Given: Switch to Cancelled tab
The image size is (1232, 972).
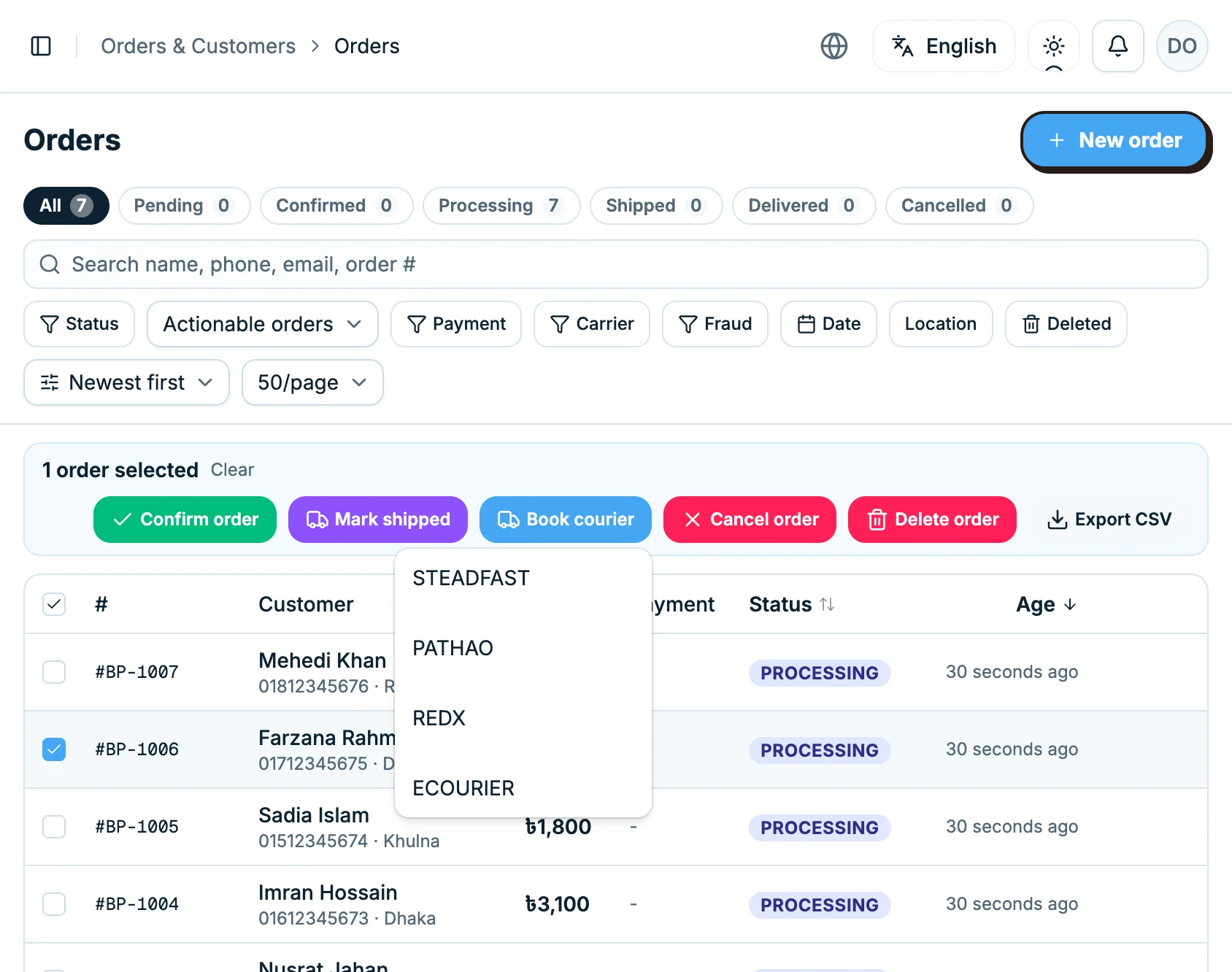Looking at the screenshot, I should [959, 206].
